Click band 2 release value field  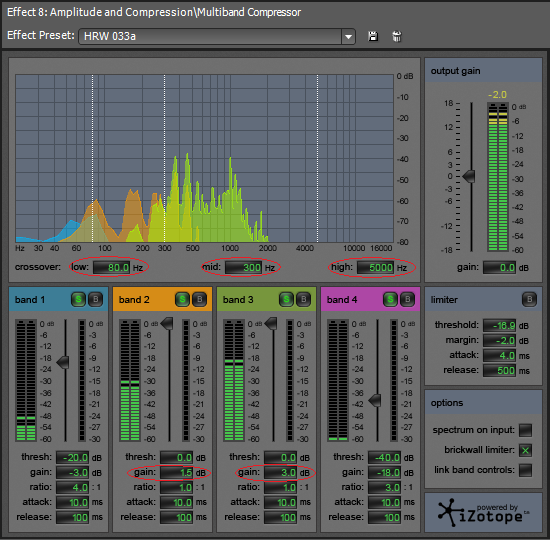pos(176,517)
